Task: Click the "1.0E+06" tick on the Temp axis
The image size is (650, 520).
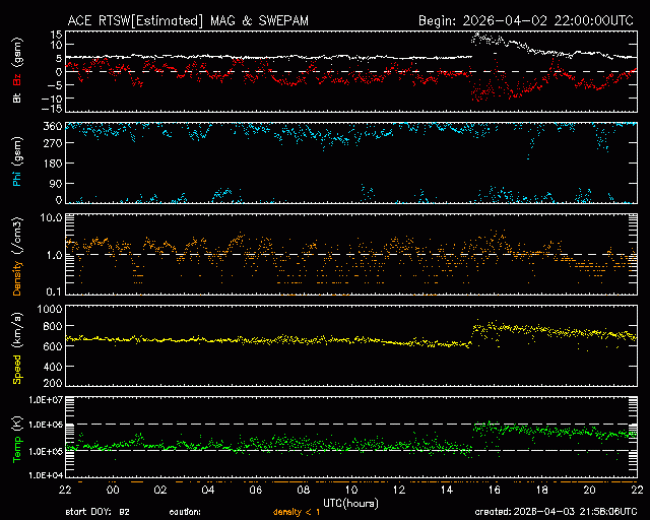Action: coord(46,425)
